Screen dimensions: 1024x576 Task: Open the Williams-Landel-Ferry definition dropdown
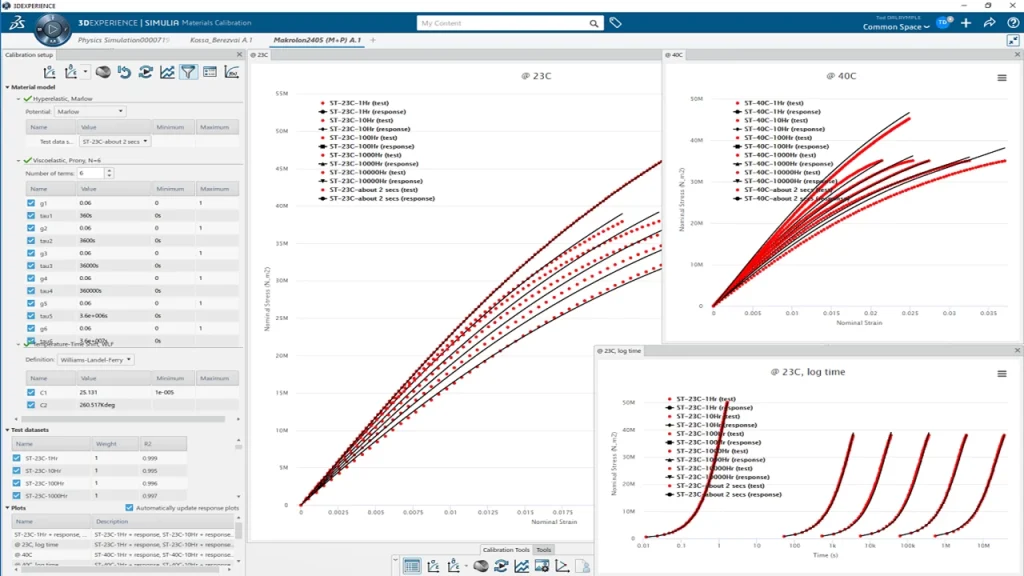pyautogui.click(x=96, y=359)
